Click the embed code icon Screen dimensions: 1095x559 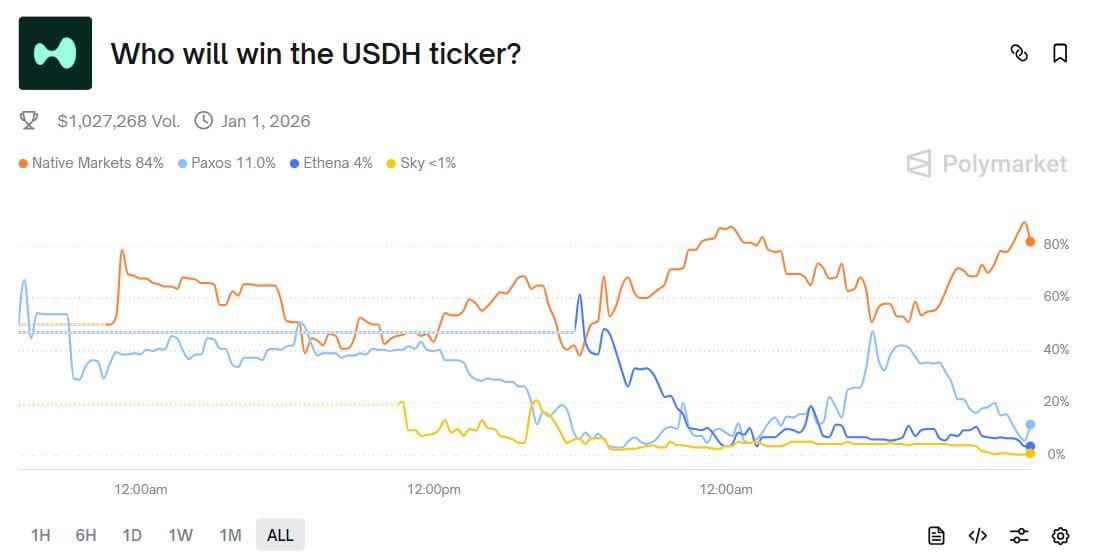978,535
